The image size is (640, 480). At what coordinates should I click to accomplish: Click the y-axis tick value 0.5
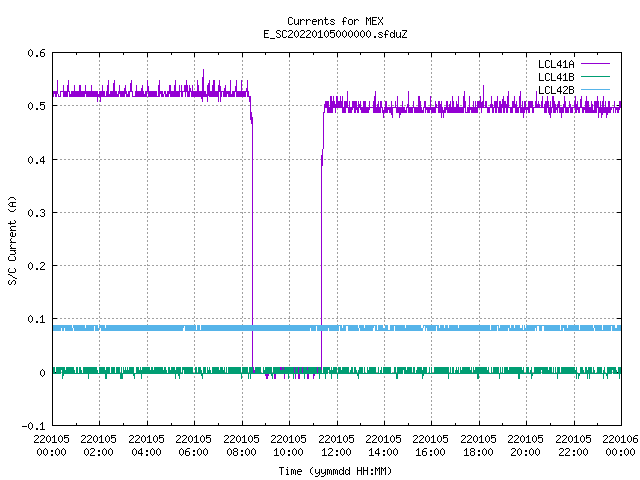pos(36,106)
